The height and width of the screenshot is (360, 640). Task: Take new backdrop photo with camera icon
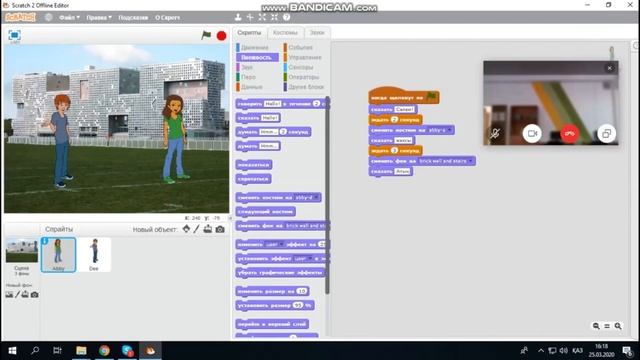35,294
